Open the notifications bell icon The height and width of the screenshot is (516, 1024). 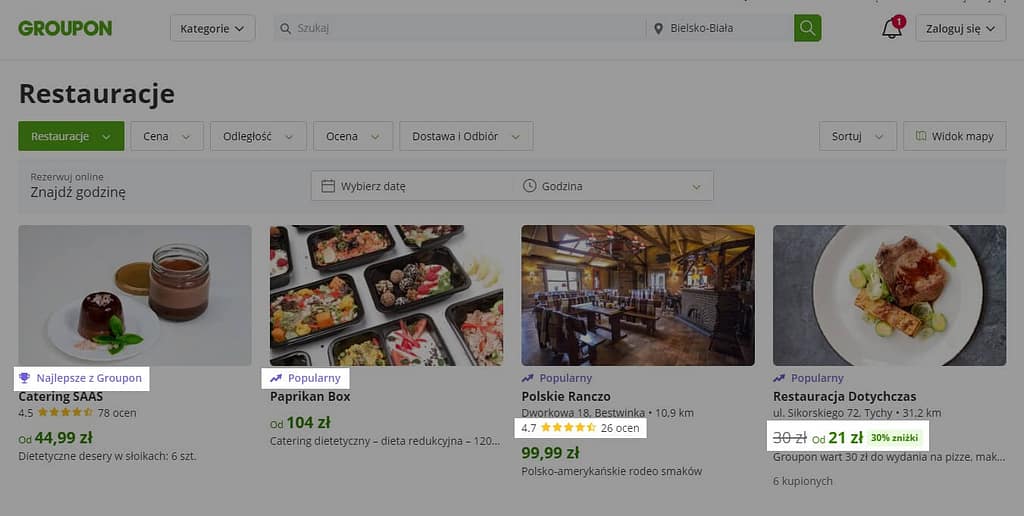(891, 28)
